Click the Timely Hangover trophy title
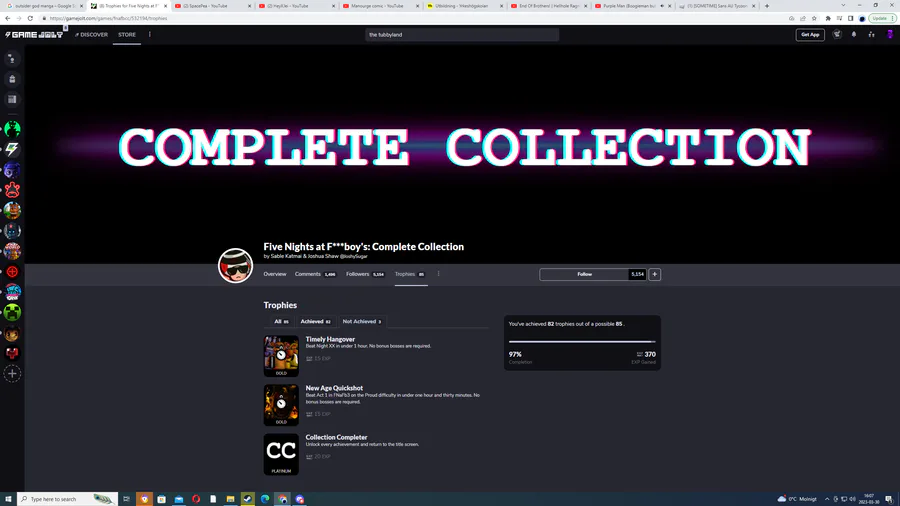This screenshot has height=506, width=900. click(330, 339)
